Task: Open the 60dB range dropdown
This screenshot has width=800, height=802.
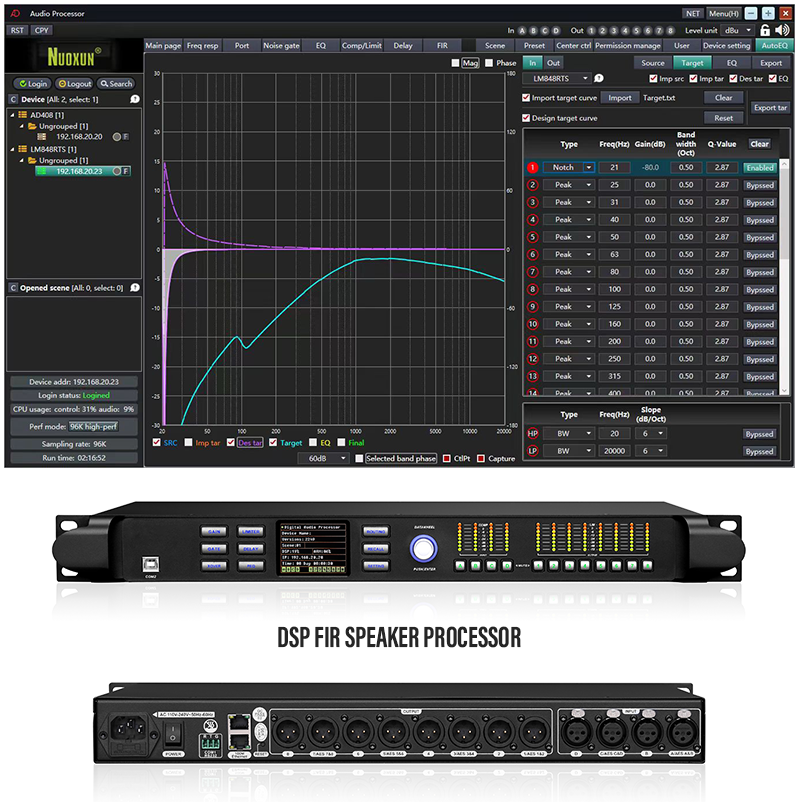Action: click(323, 458)
